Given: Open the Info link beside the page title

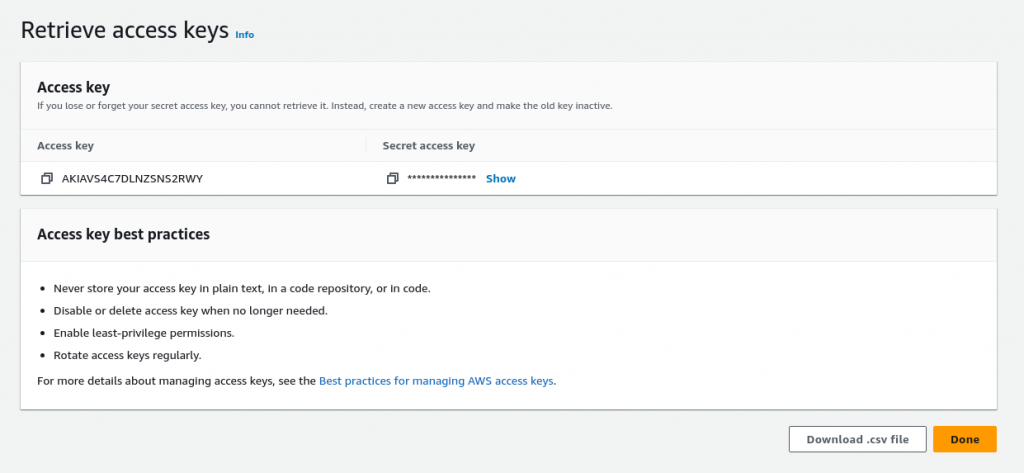Looking at the screenshot, I should point(244,35).
